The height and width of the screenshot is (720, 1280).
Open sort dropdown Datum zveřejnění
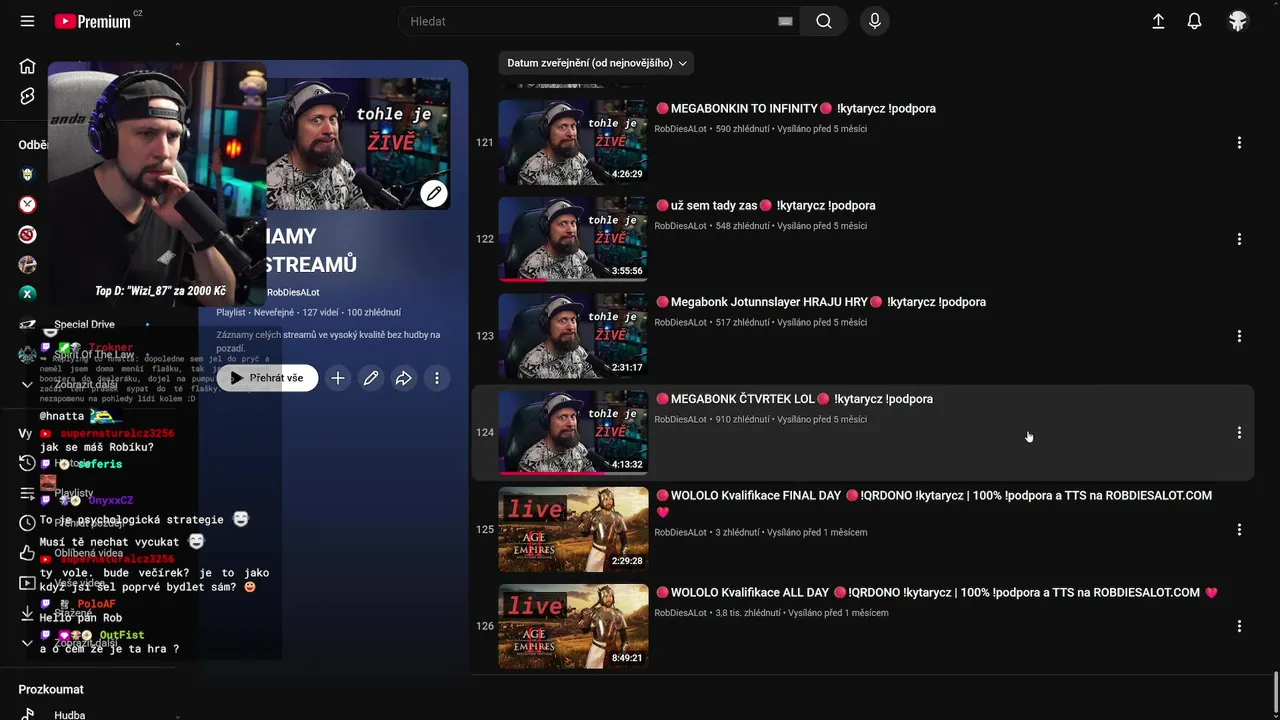(x=596, y=63)
